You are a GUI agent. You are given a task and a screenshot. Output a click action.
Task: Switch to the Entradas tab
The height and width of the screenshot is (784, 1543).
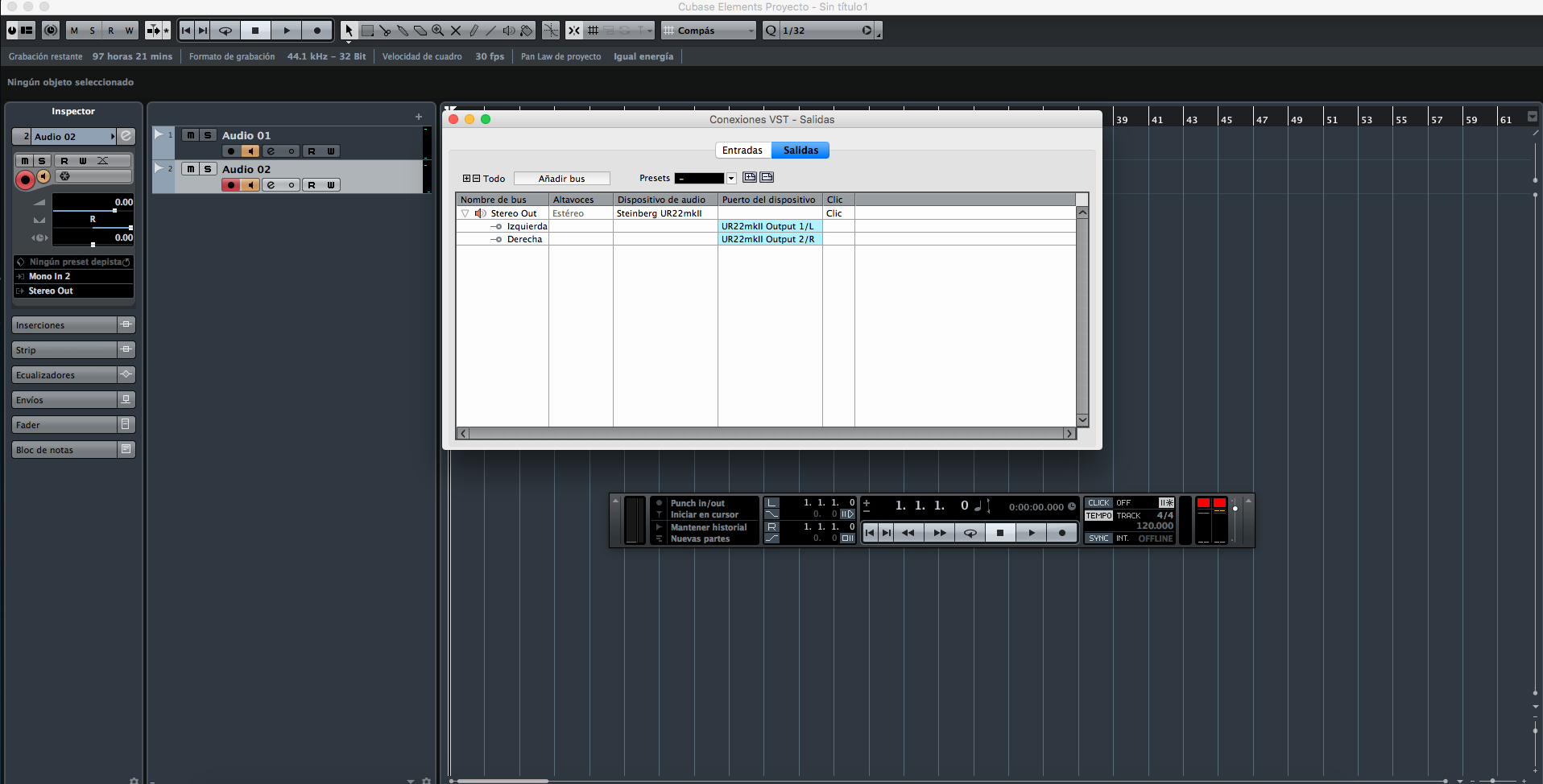pos(743,151)
